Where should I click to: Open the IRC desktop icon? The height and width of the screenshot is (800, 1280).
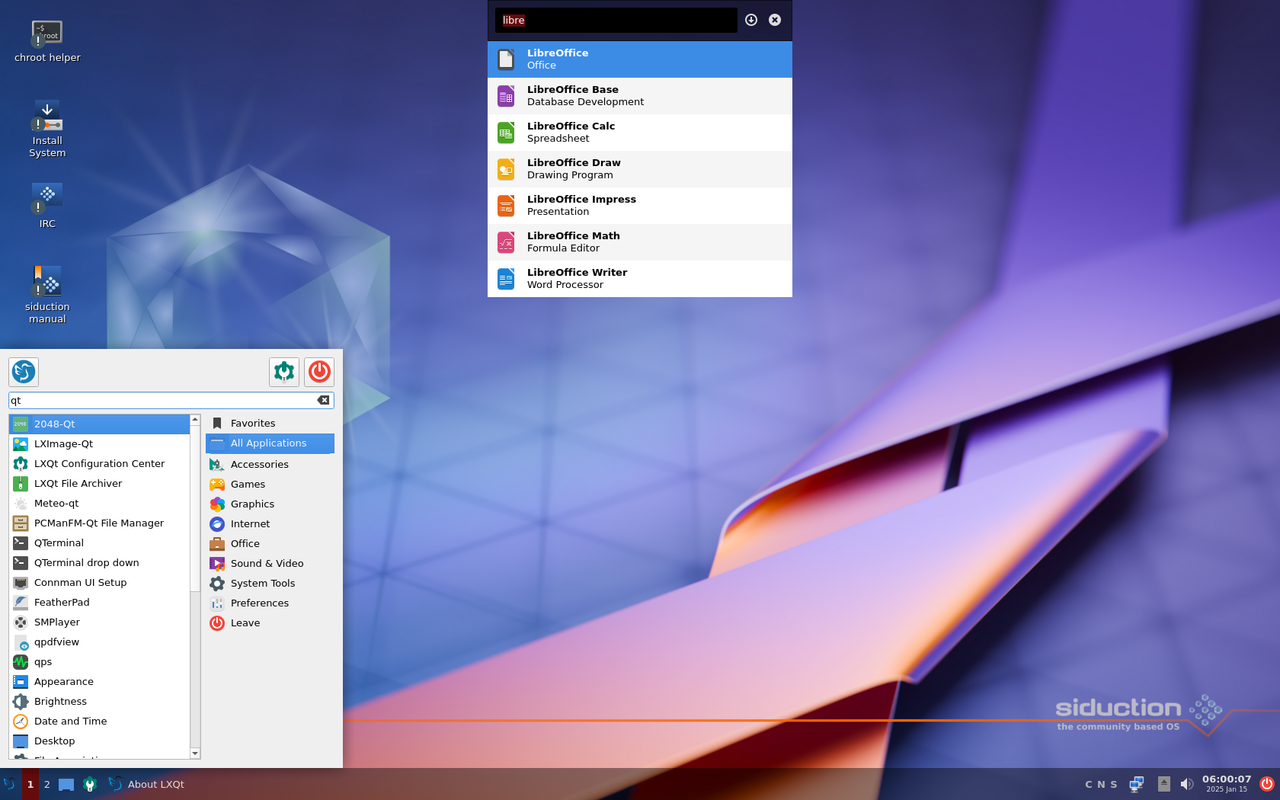click(47, 205)
